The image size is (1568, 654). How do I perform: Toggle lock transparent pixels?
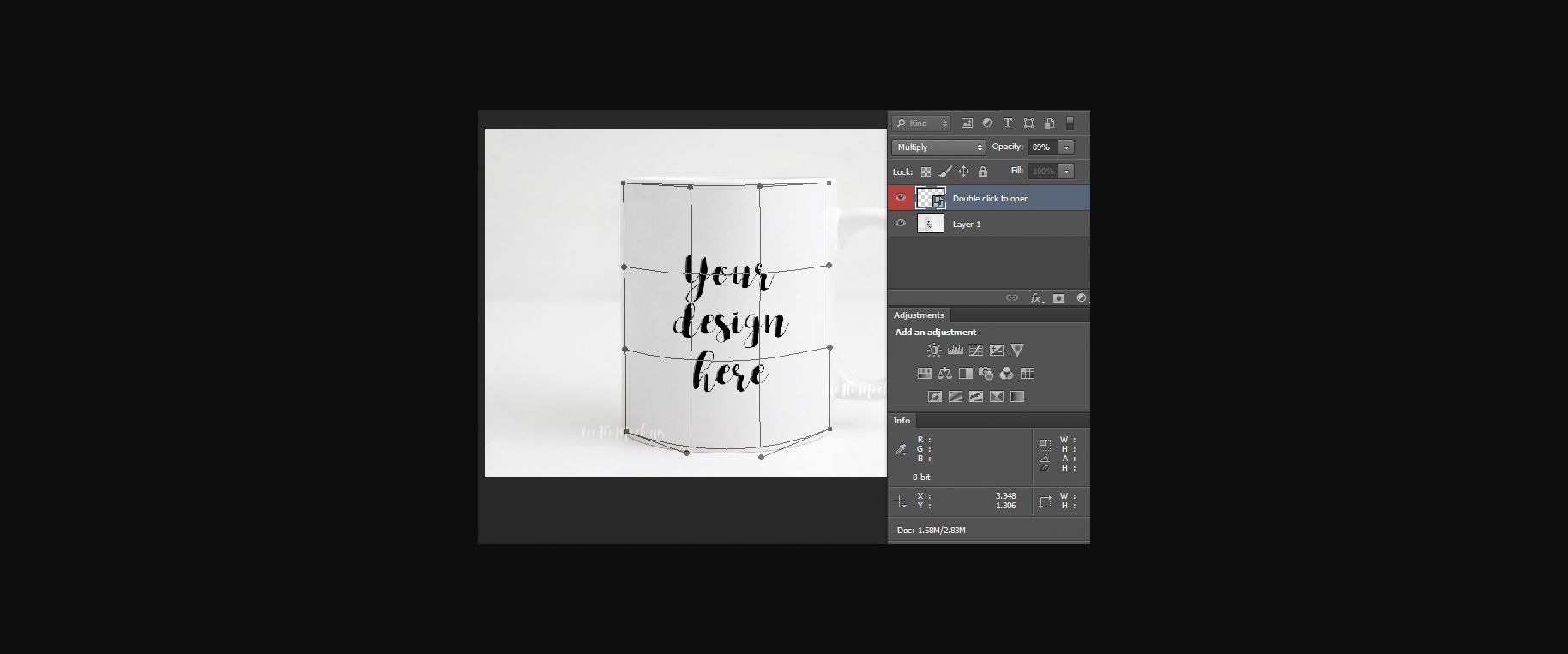tap(926, 171)
